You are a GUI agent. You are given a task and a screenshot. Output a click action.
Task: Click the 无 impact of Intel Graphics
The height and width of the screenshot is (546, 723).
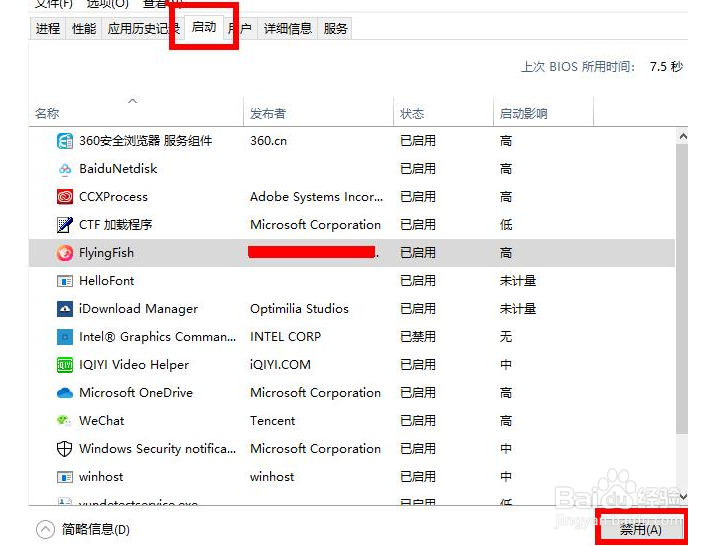pos(506,337)
